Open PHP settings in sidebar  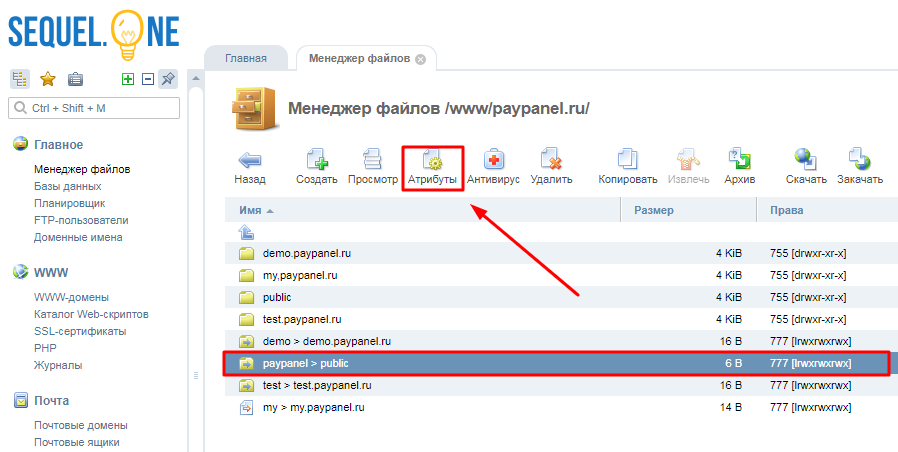click(x=45, y=348)
